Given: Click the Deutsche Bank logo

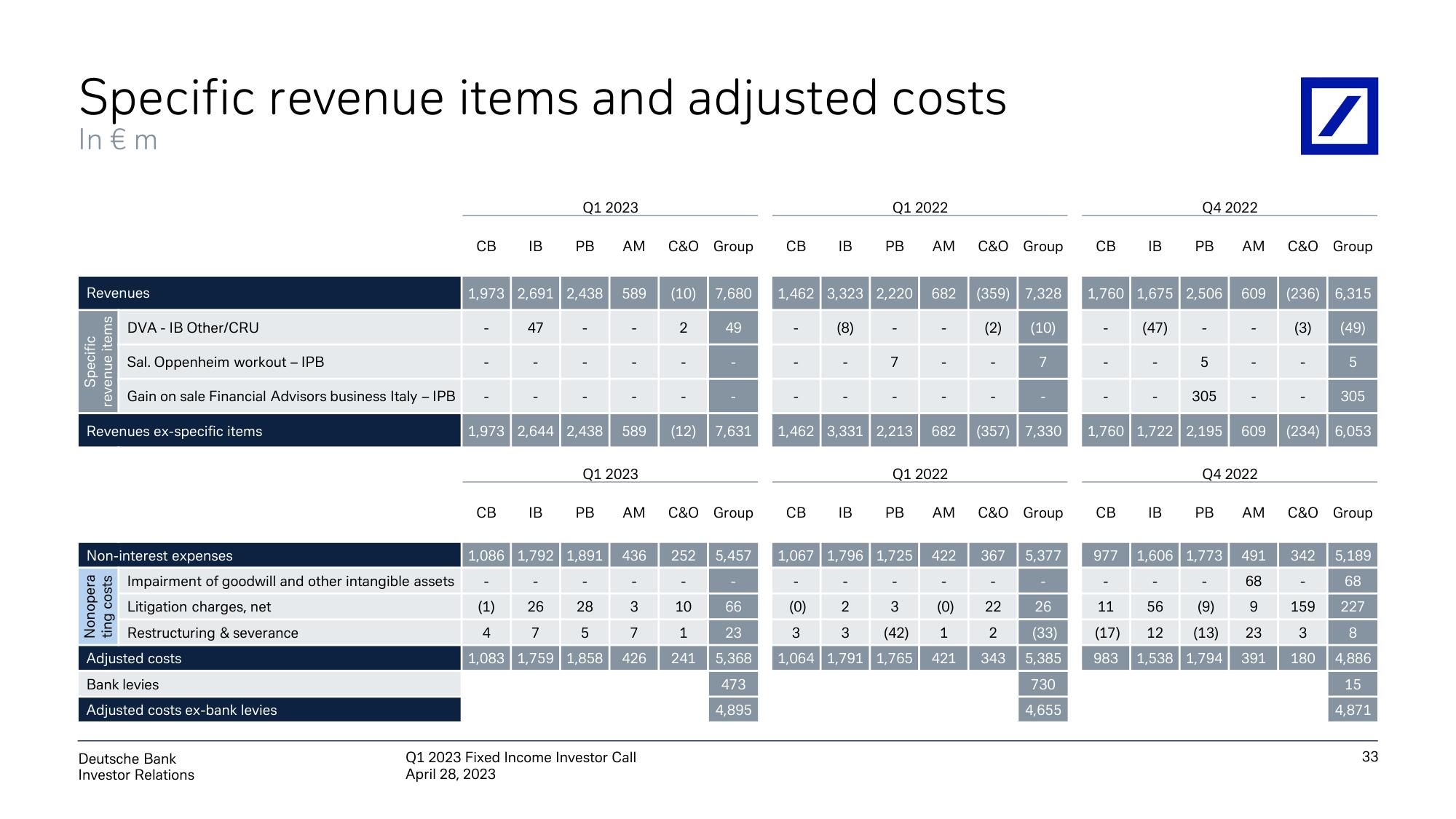Looking at the screenshot, I should click(x=1340, y=116).
